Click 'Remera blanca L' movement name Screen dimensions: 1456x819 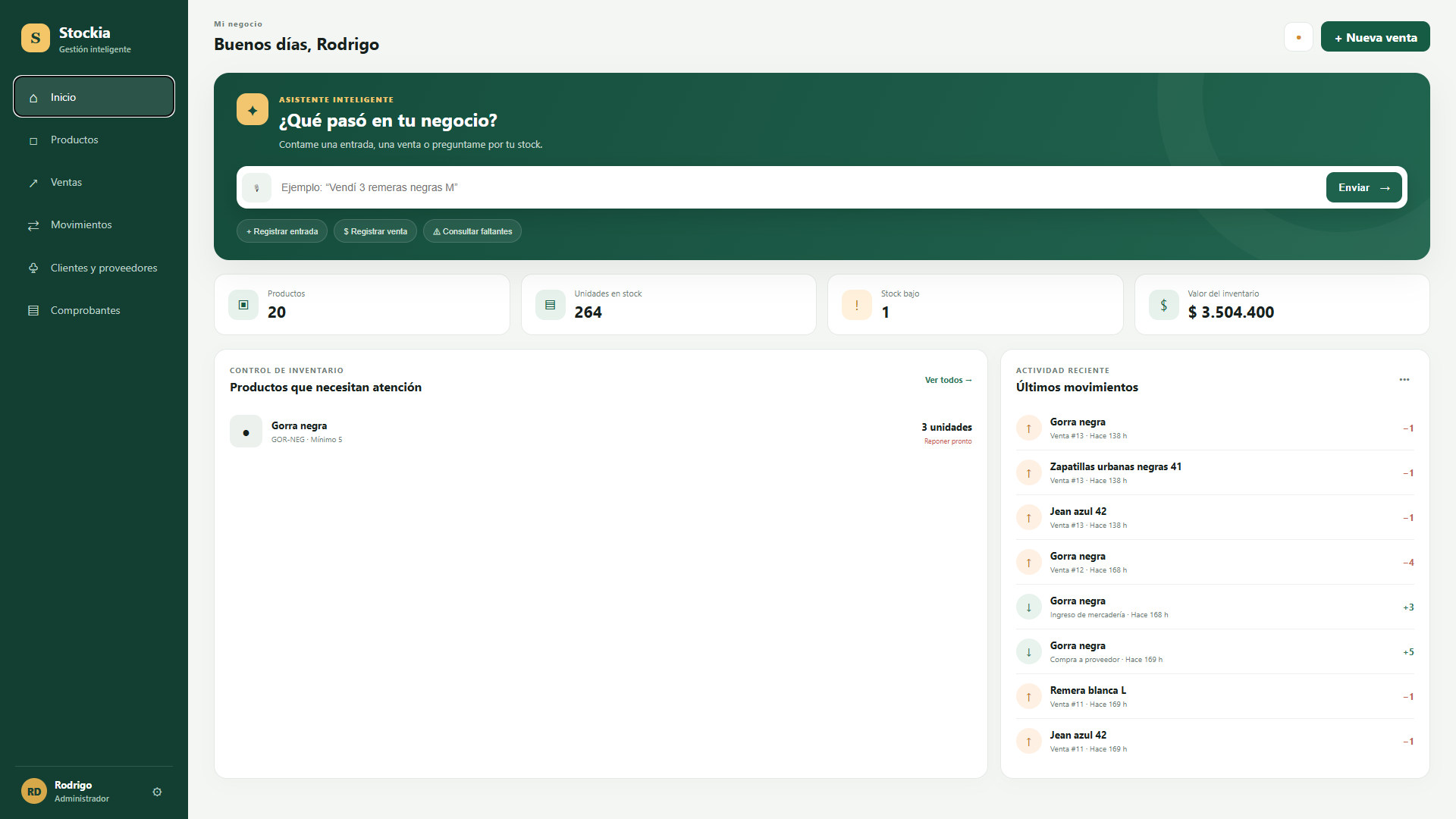[x=1088, y=690]
